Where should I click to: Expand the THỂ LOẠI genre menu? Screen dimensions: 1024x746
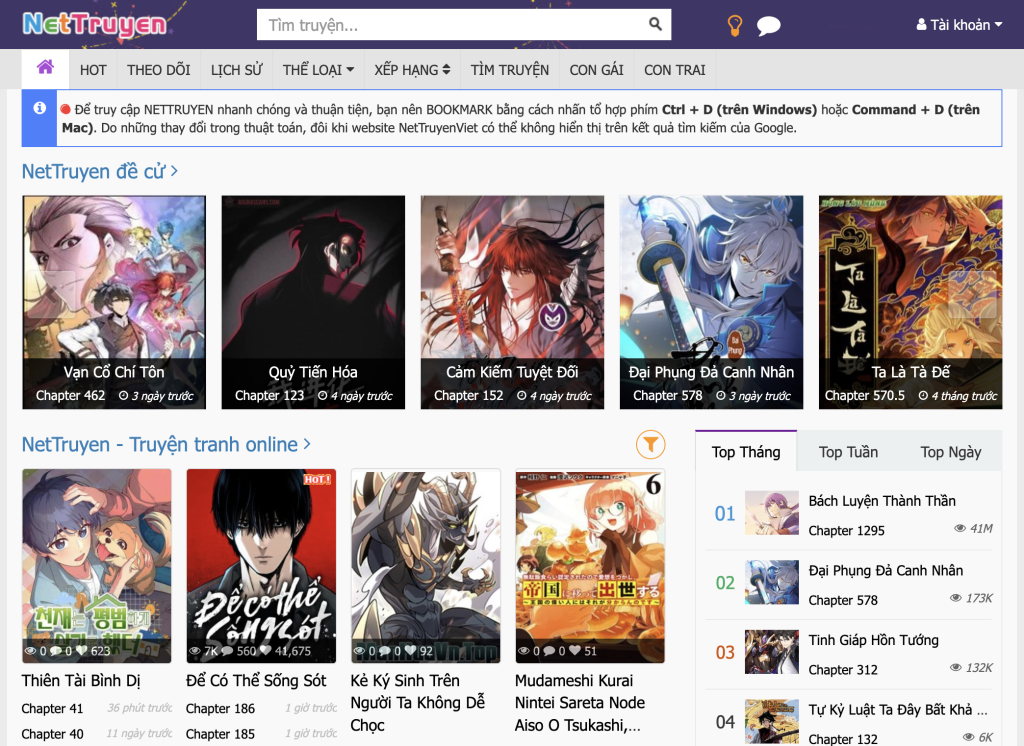coord(318,70)
